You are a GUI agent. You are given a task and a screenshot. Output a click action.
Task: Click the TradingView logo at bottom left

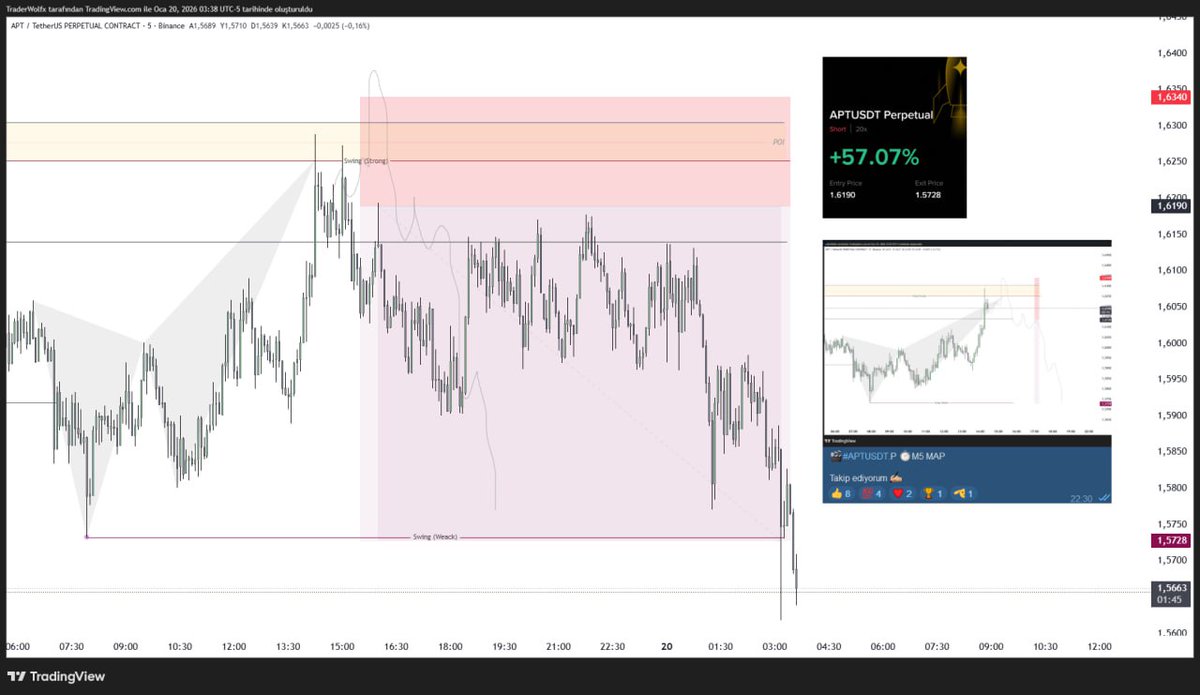pos(58,676)
